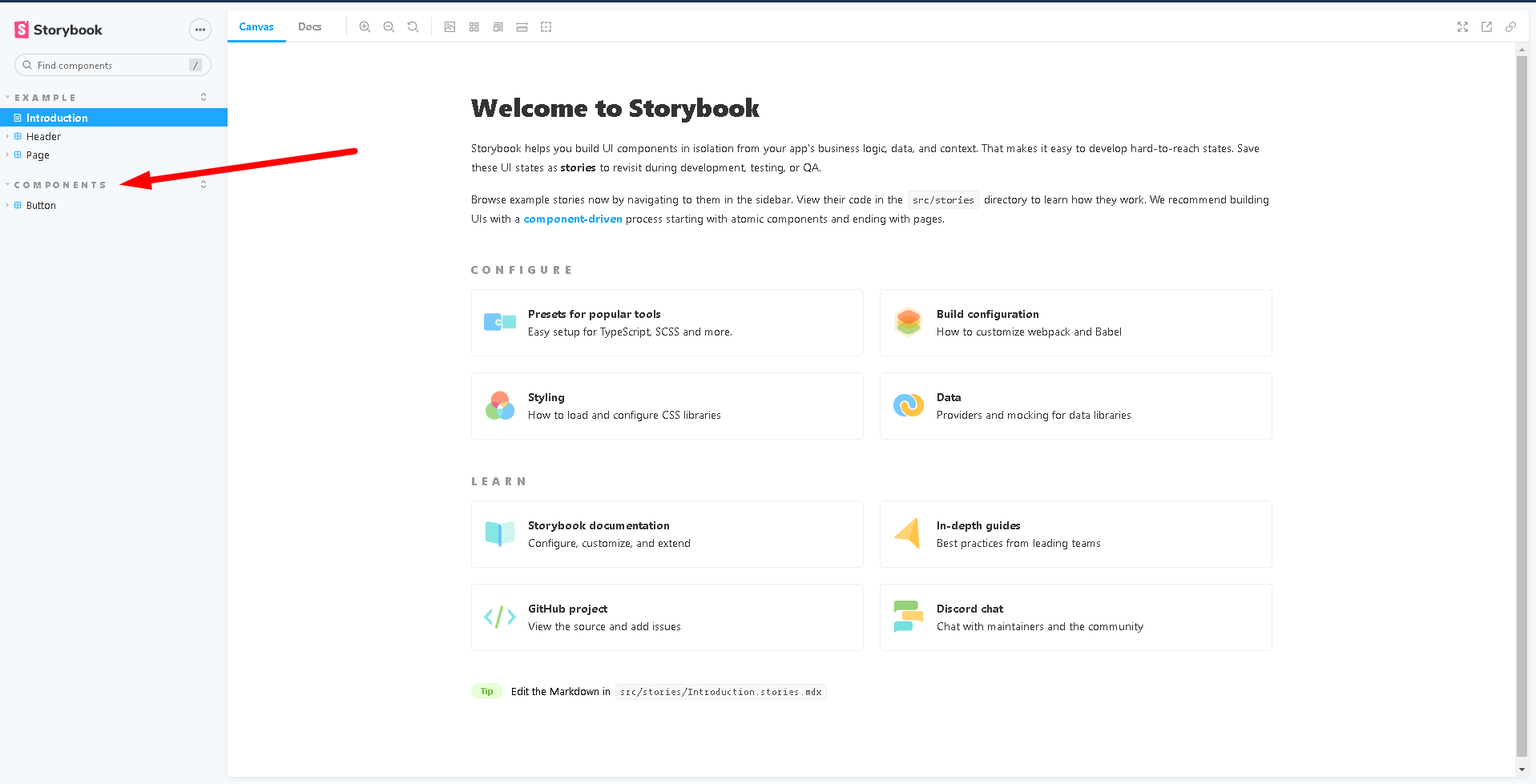Open canvas in new tab icon
The height and width of the screenshot is (784, 1536).
[x=1486, y=27]
